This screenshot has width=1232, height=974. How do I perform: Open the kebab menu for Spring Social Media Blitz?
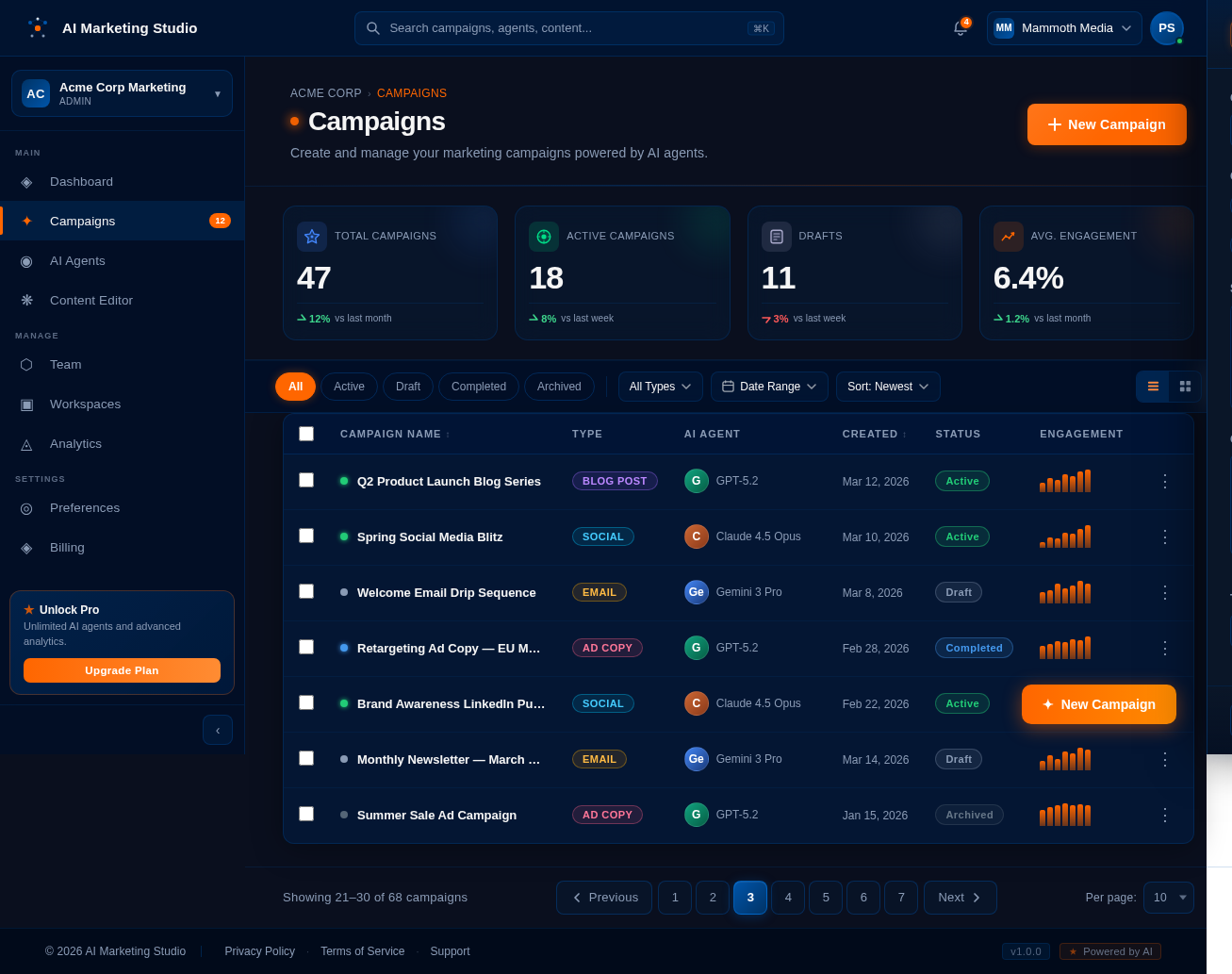point(1164,537)
